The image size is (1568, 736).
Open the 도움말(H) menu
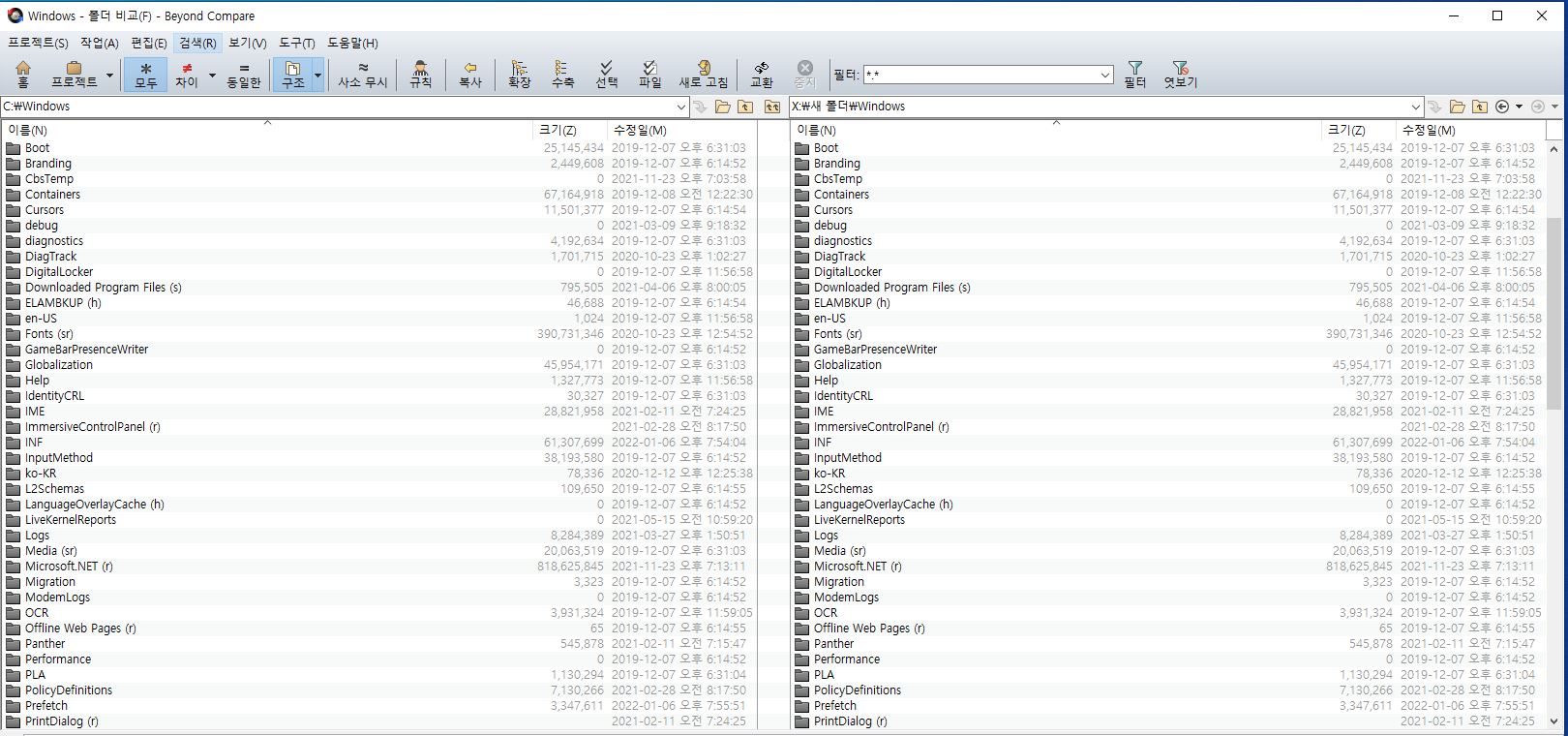click(352, 43)
